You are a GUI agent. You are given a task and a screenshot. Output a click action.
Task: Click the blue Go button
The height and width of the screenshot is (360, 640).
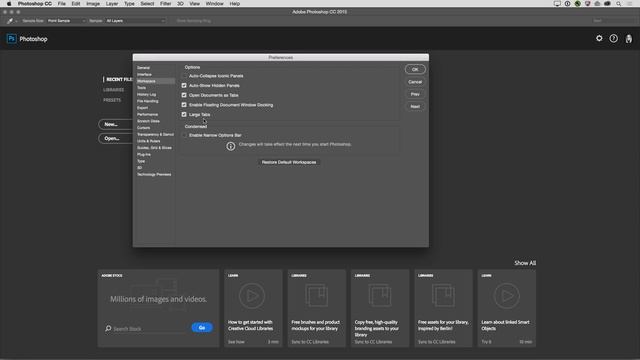[202, 328]
